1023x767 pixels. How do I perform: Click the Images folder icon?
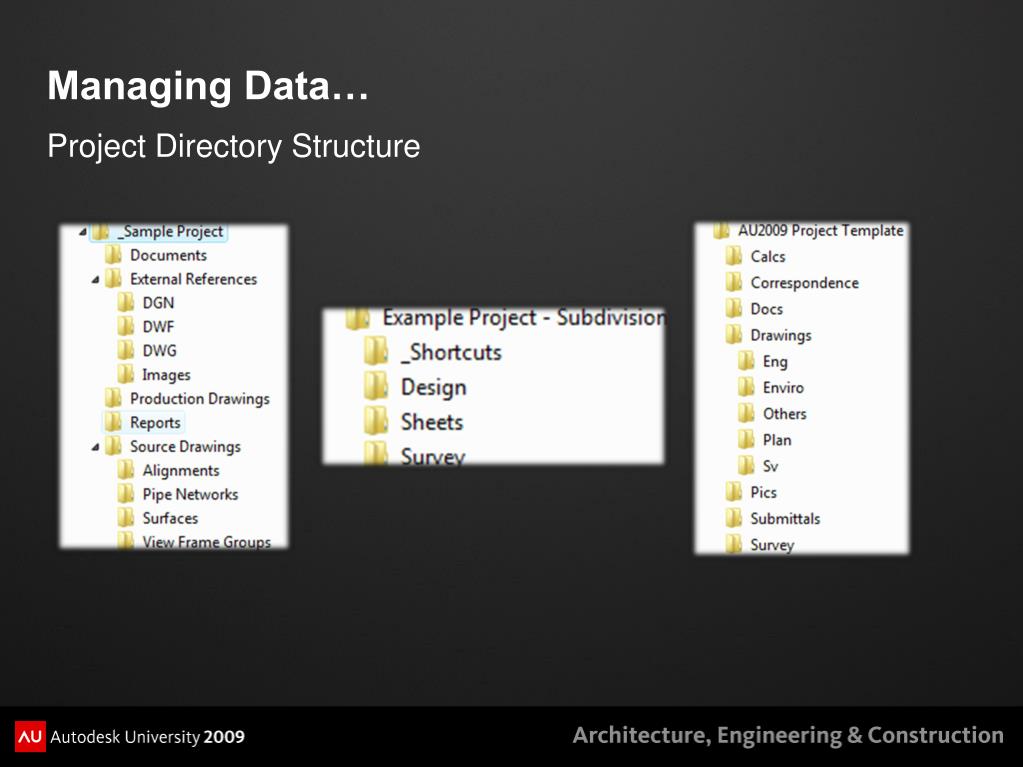(x=126, y=374)
